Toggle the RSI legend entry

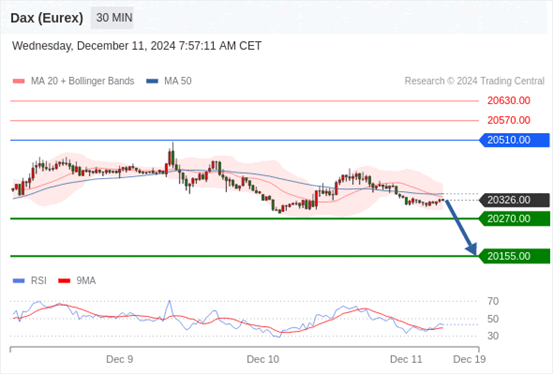[30, 281]
